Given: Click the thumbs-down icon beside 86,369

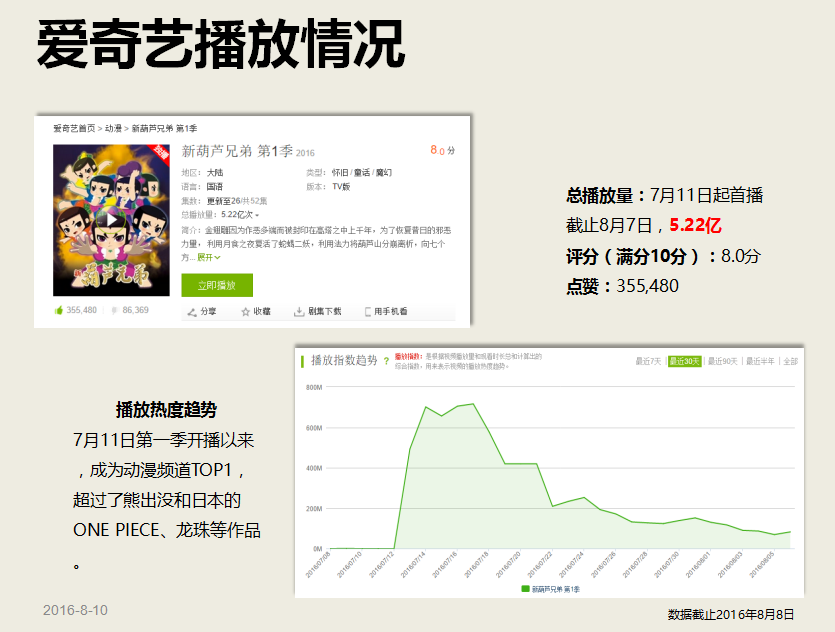Looking at the screenshot, I should click(x=114, y=310).
